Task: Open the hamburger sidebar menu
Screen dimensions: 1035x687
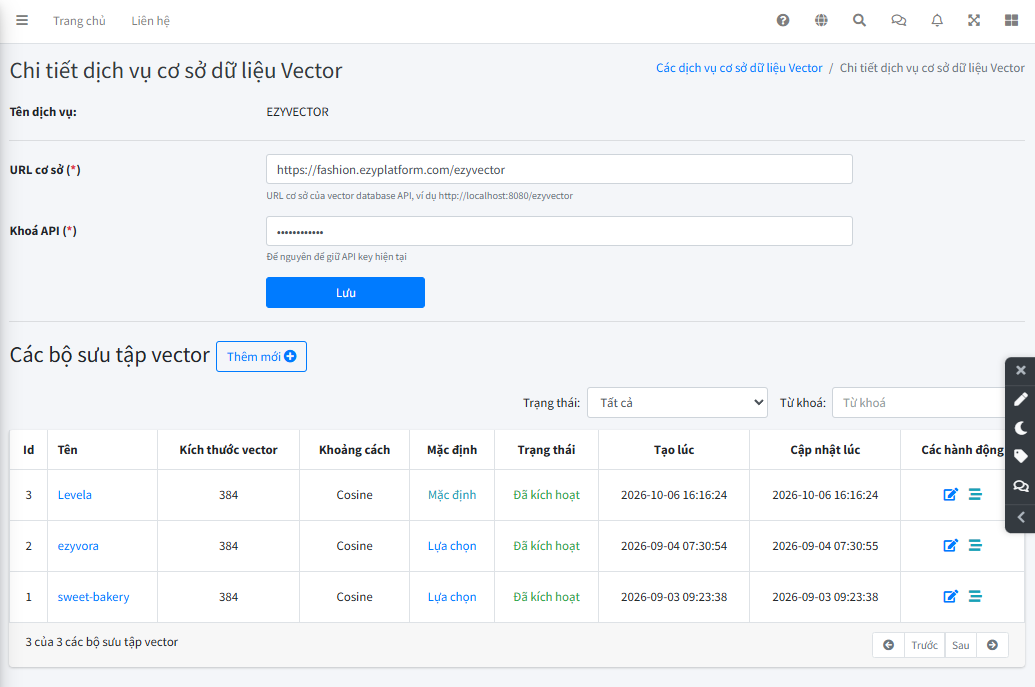Action: 22,20
